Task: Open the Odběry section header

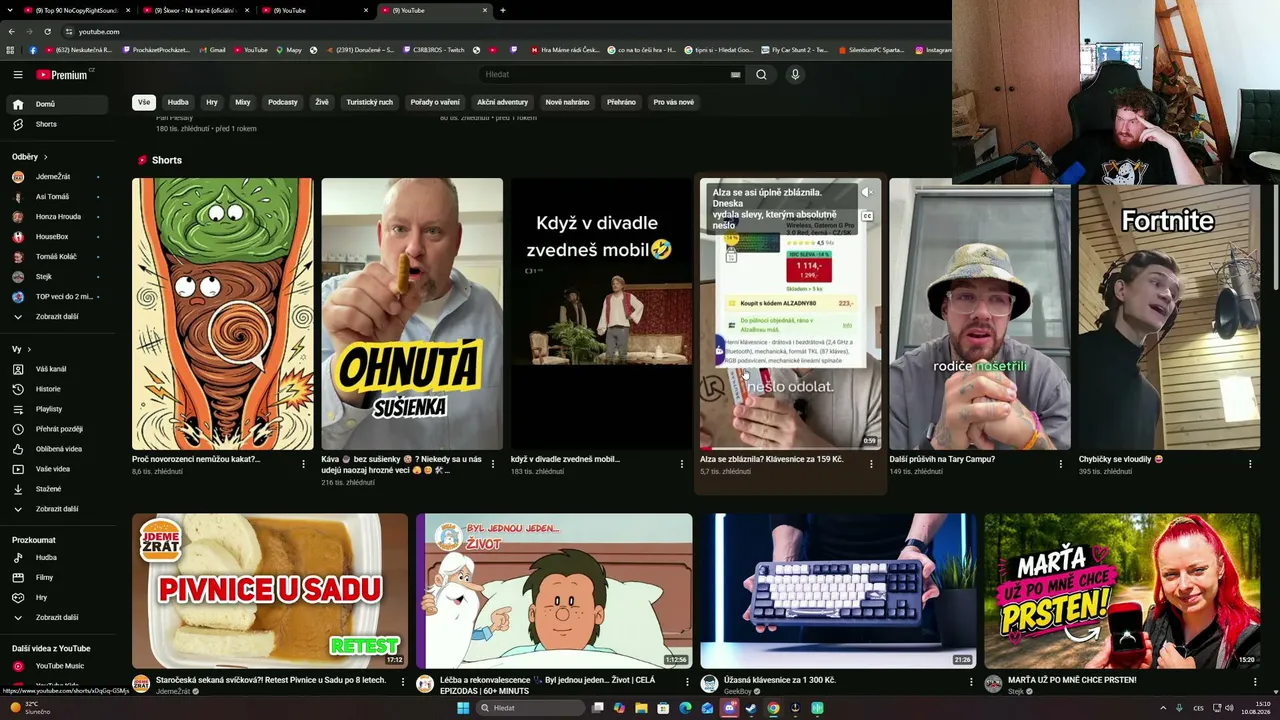Action: click(30, 157)
